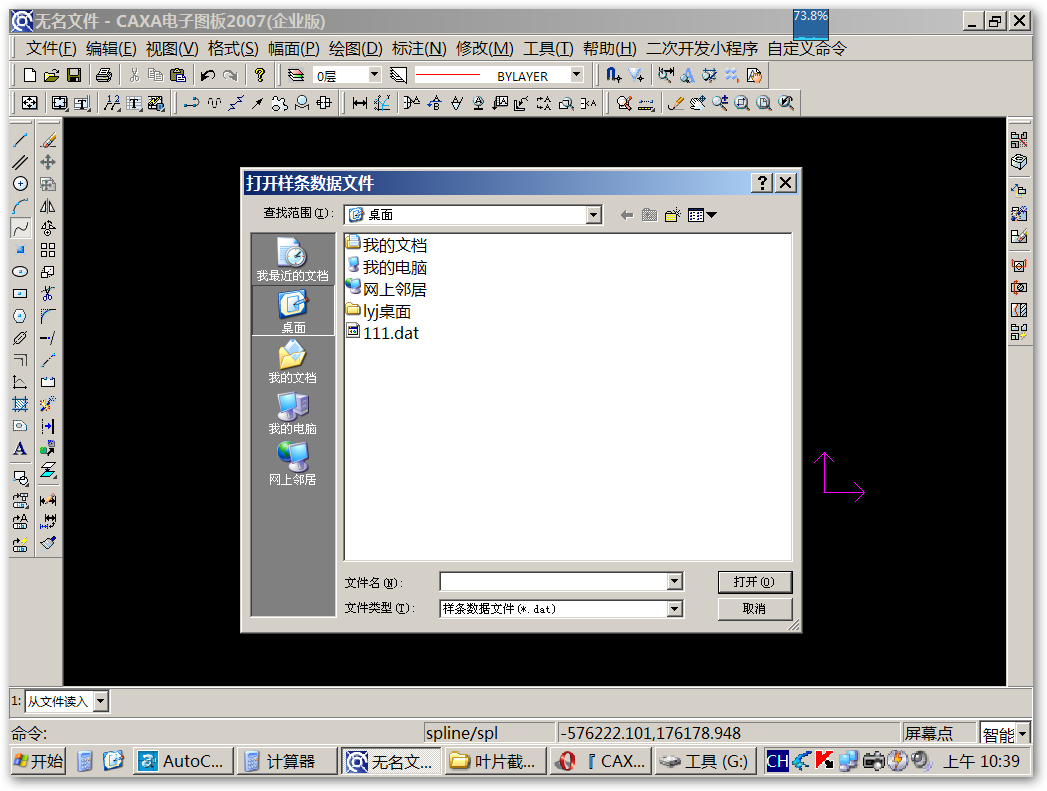Select the lyj桌面 folder
The height and width of the screenshot is (791, 1047).
(379, 311)
